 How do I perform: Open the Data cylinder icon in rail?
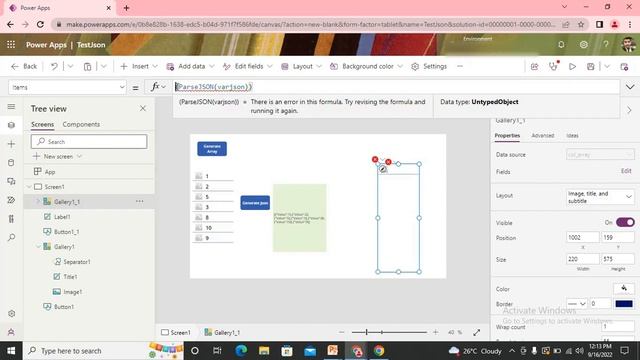click(x=11, y=162)
